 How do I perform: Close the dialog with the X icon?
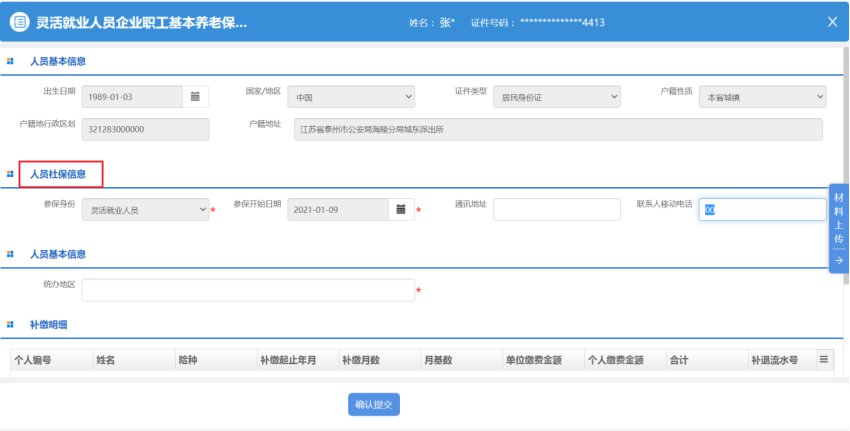click(x=832, y=22)
